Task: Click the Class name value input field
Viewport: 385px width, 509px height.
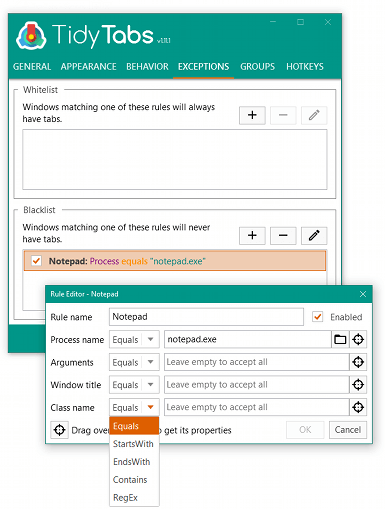Action: [257, 407]
